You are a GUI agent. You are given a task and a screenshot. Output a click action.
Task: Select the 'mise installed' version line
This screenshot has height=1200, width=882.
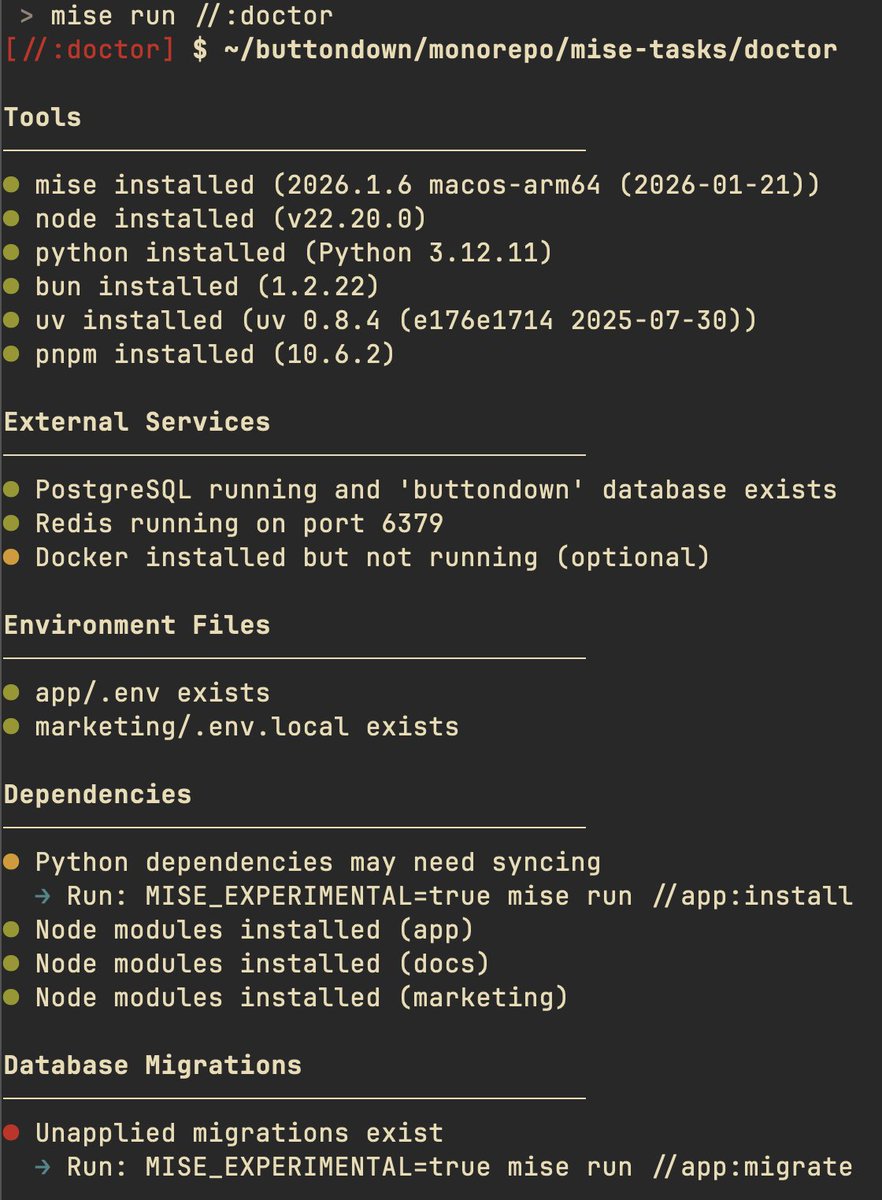[428, 185]
